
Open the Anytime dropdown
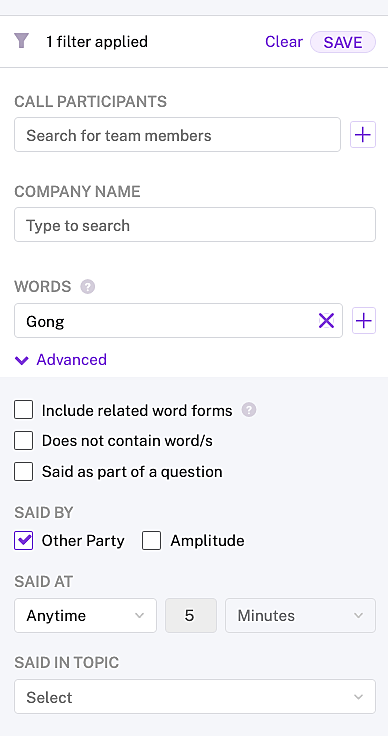pyautogui.click(x=85, y=615)
